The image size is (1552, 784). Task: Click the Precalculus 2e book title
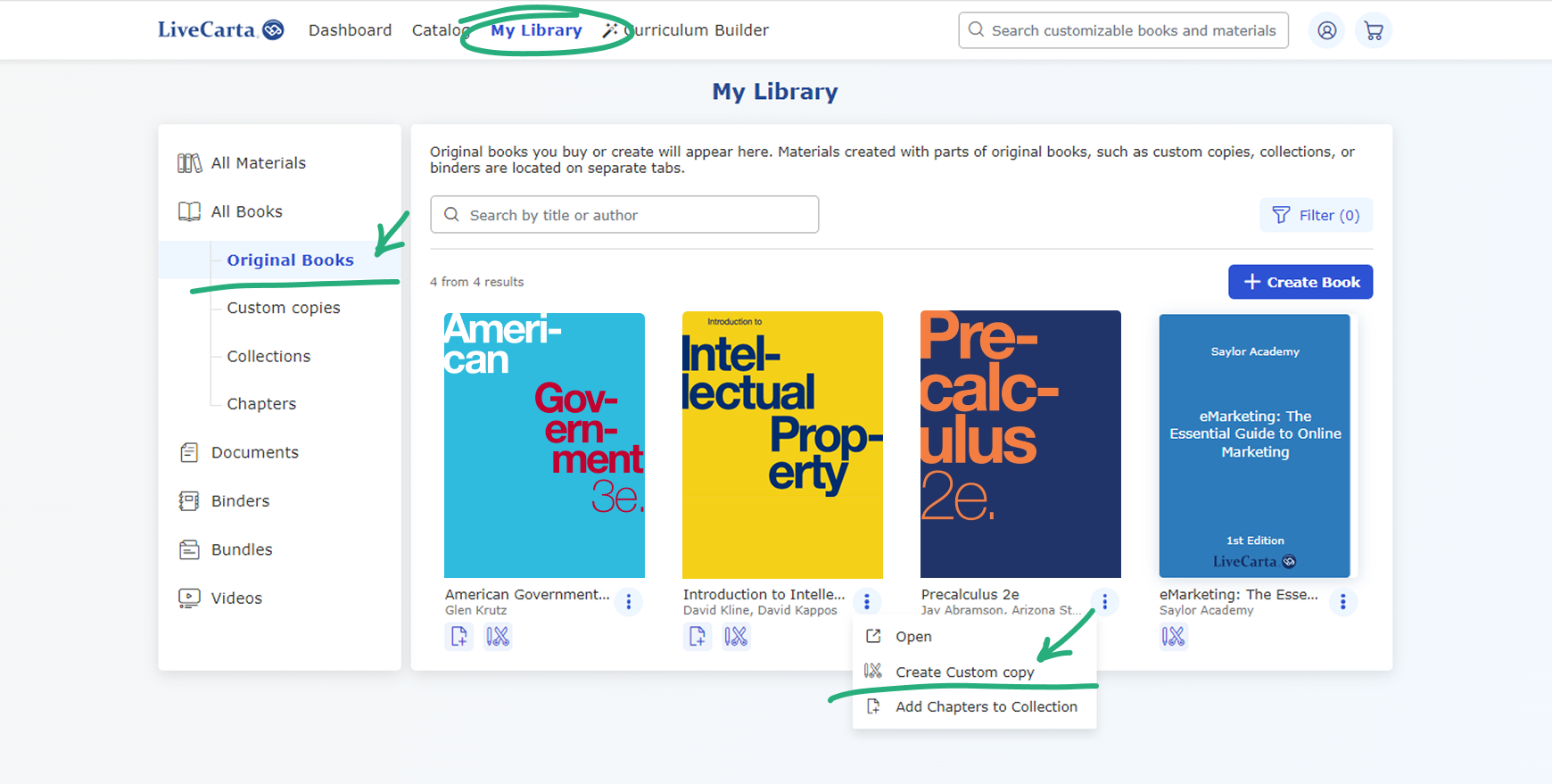pos(970,594)
